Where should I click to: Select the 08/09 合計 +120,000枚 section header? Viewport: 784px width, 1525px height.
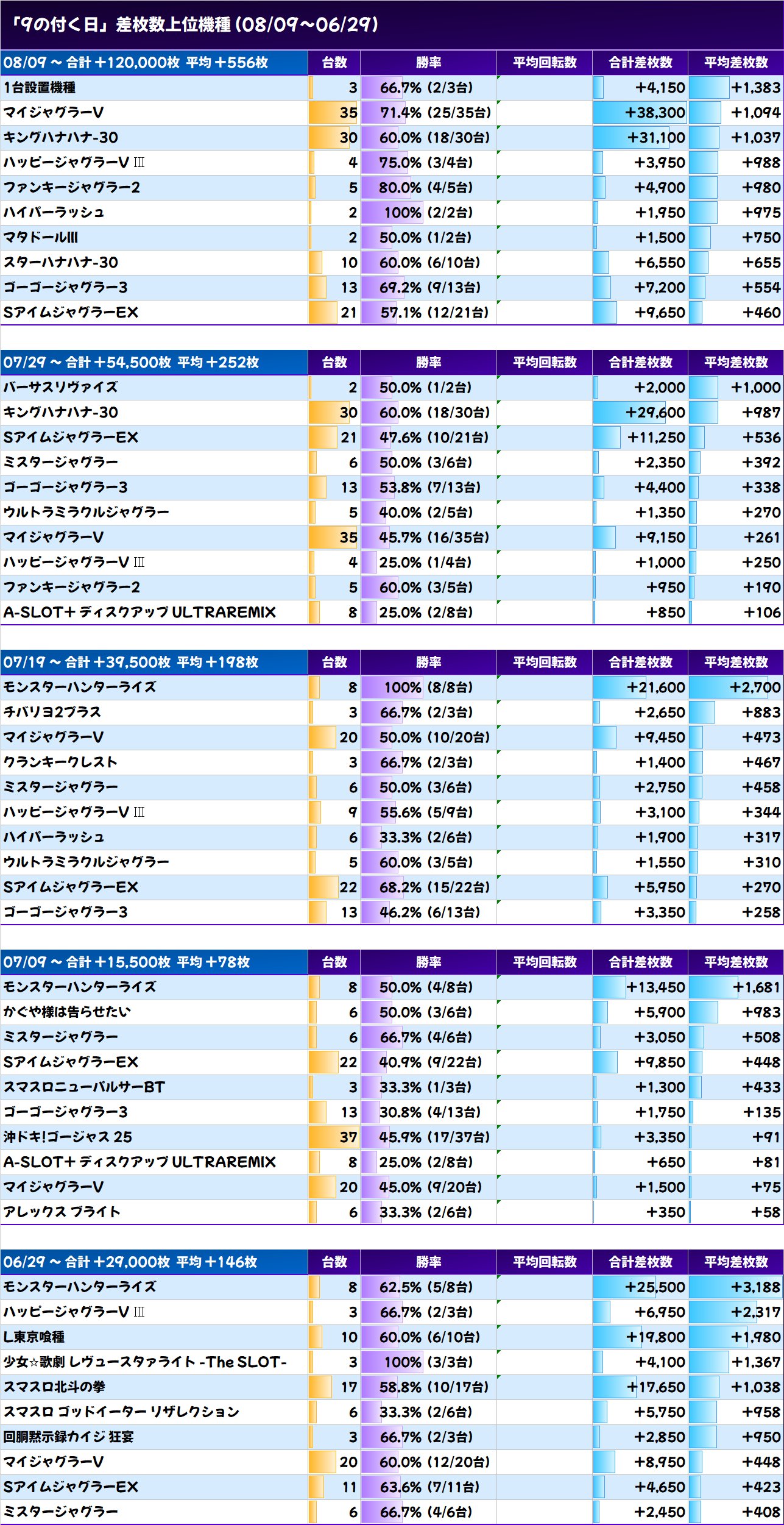click(x=154, y=62)
